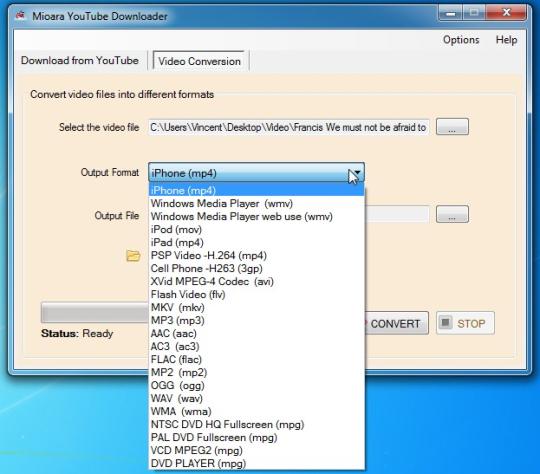The height and width of the screenshot is (474, 540).
Task: Pick FLAC (flac) format
Action: click(x=257, y=359)
